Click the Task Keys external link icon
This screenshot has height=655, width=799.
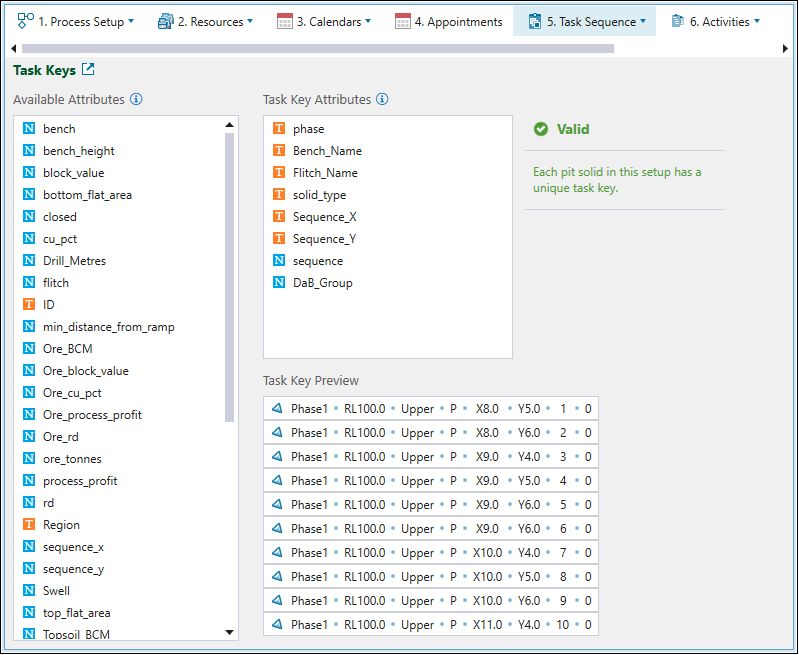88,70
